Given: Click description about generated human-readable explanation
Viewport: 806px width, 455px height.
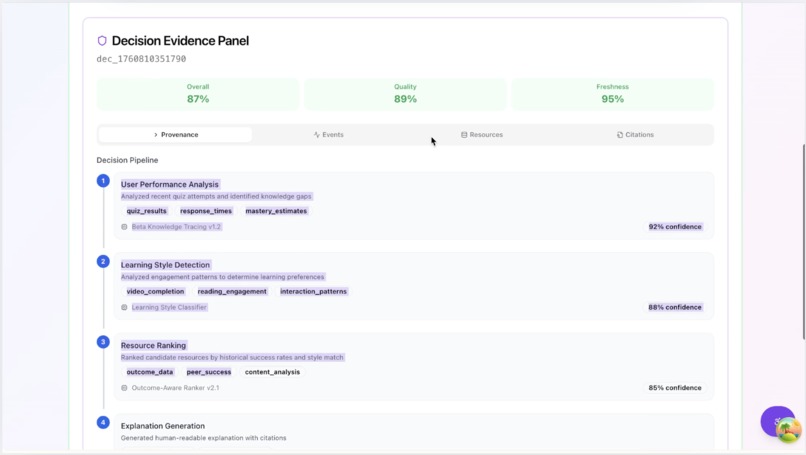Looking at the screenshot, I should (x=204, y=438).
